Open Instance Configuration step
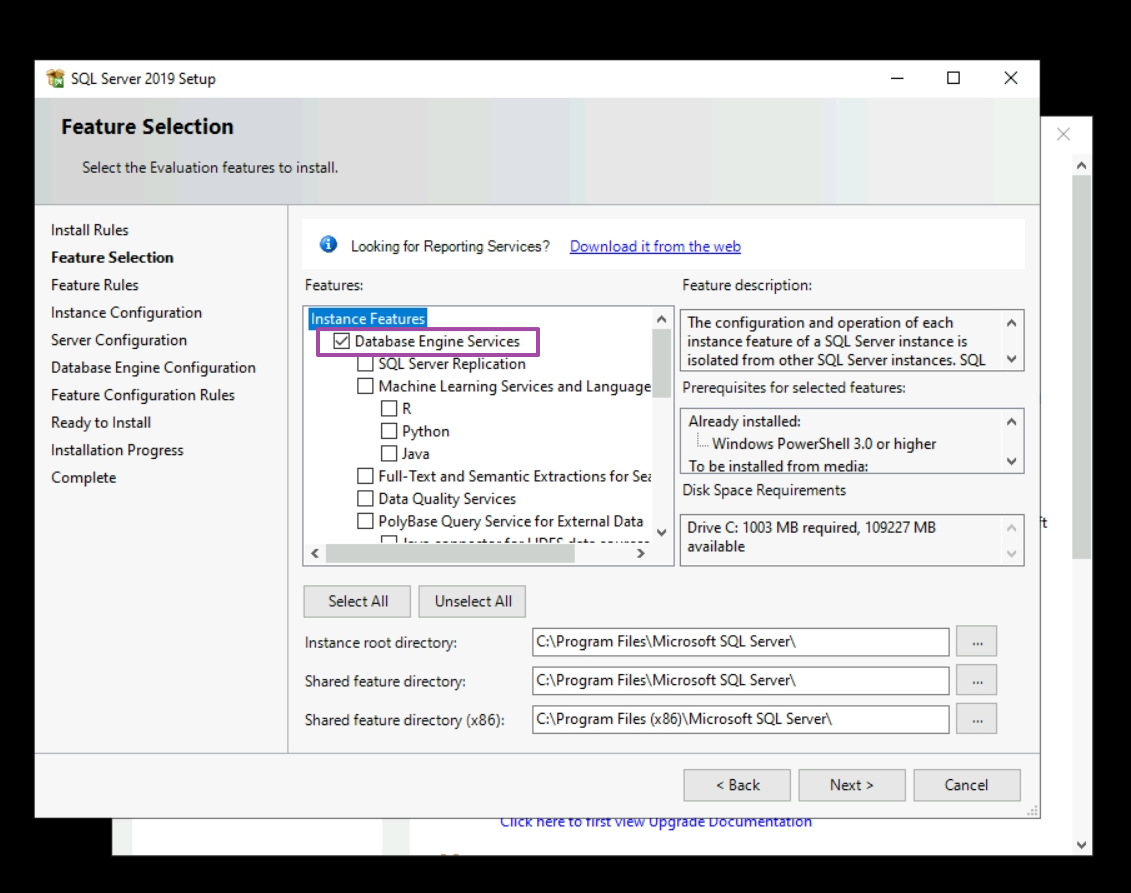Viewport: 1131px width, 893px height. (126, 312)
